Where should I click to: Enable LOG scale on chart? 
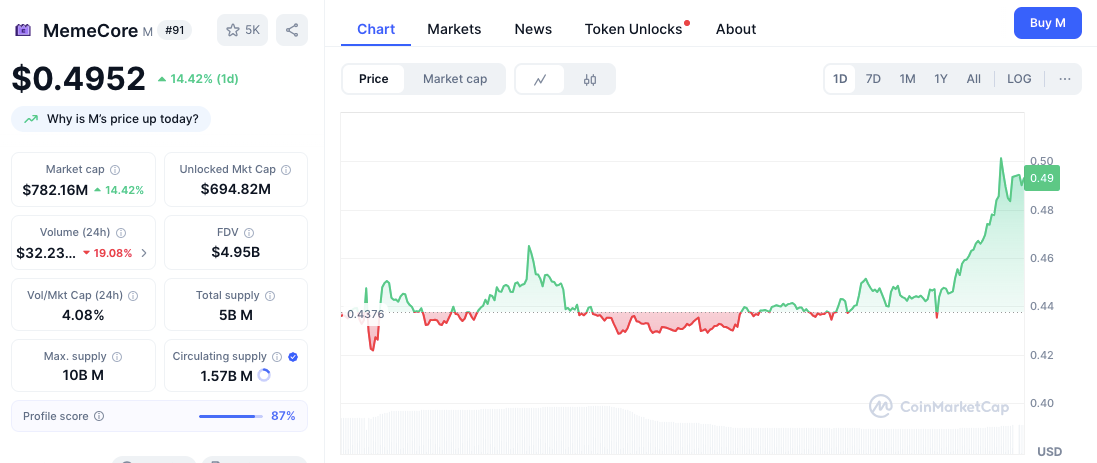1019,79
